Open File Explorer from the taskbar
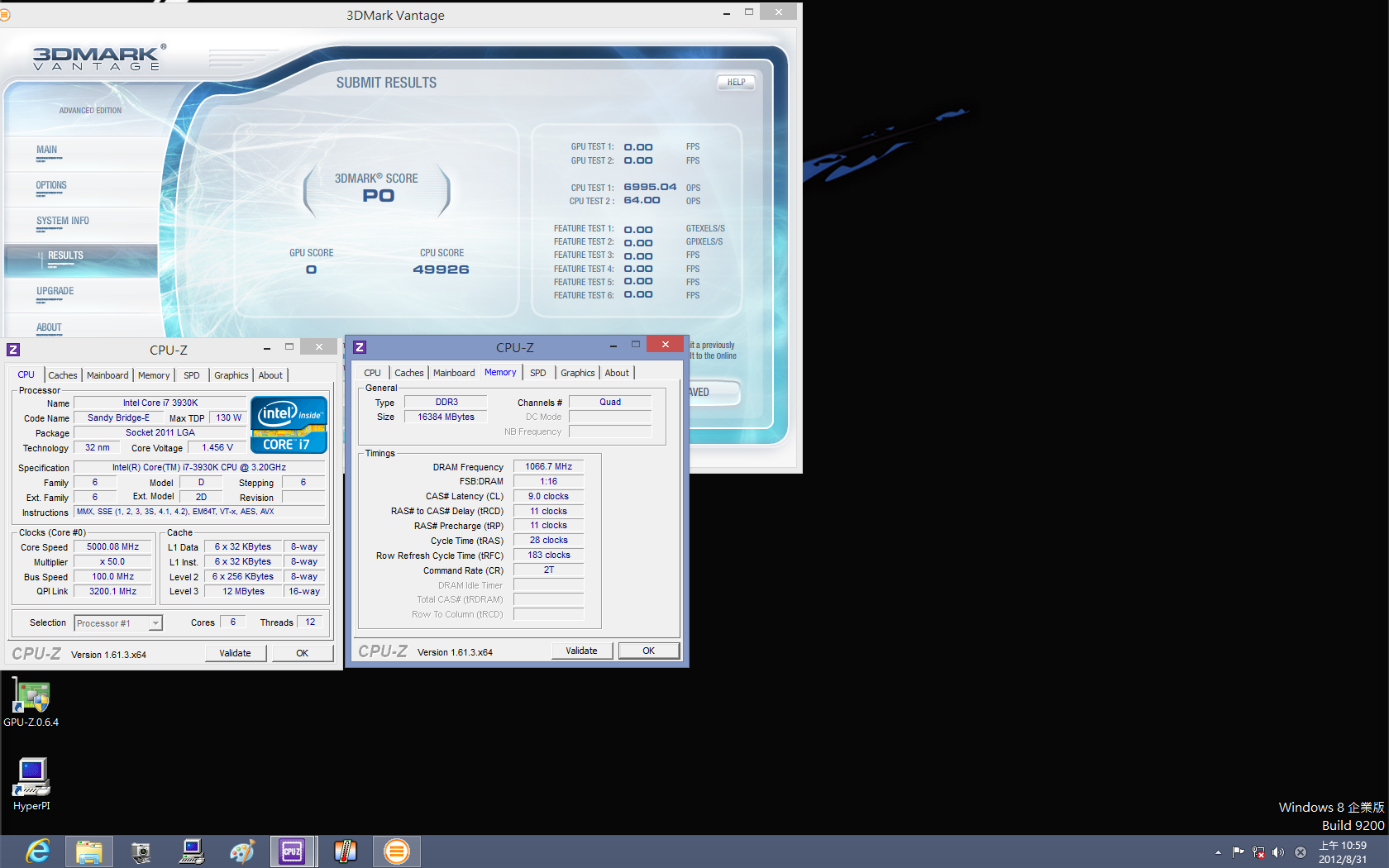1389x868 pixels. click(89, 851)
